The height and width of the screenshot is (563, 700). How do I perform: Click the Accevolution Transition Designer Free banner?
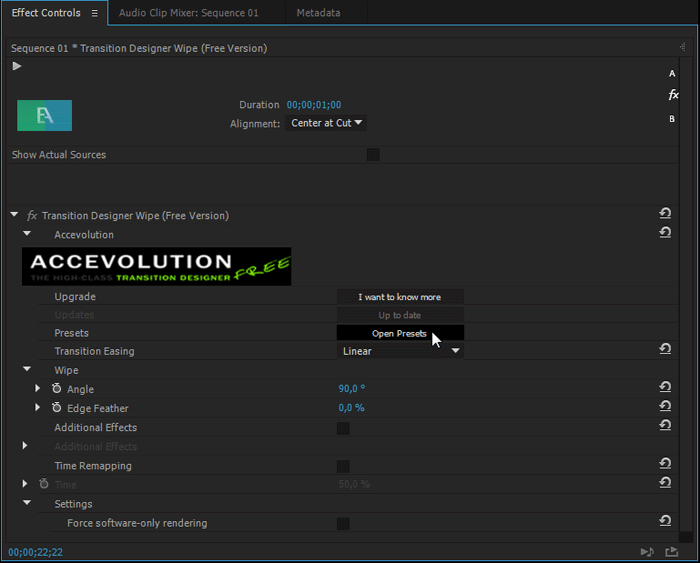pos(157,267)
